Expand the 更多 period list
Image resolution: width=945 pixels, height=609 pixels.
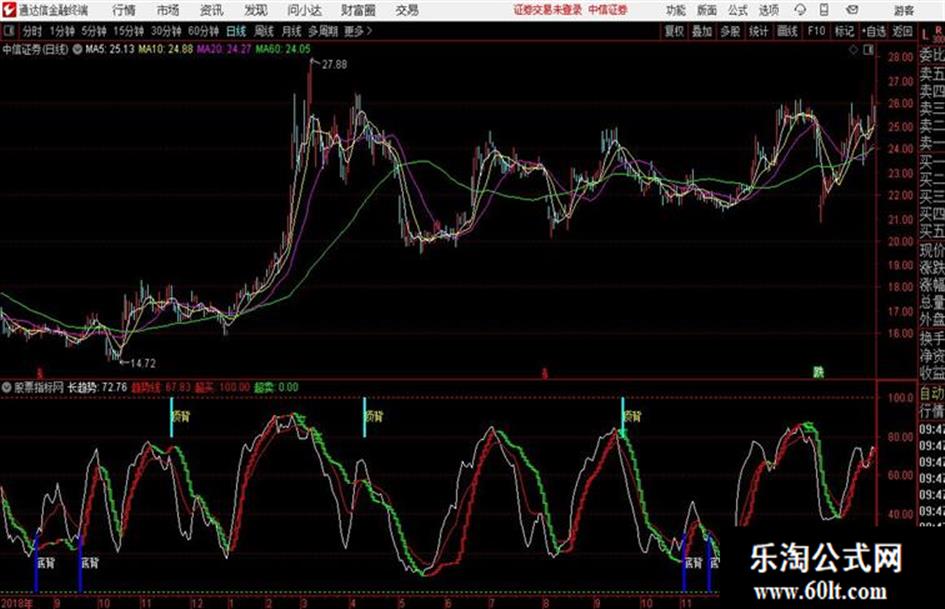[358, 31]
